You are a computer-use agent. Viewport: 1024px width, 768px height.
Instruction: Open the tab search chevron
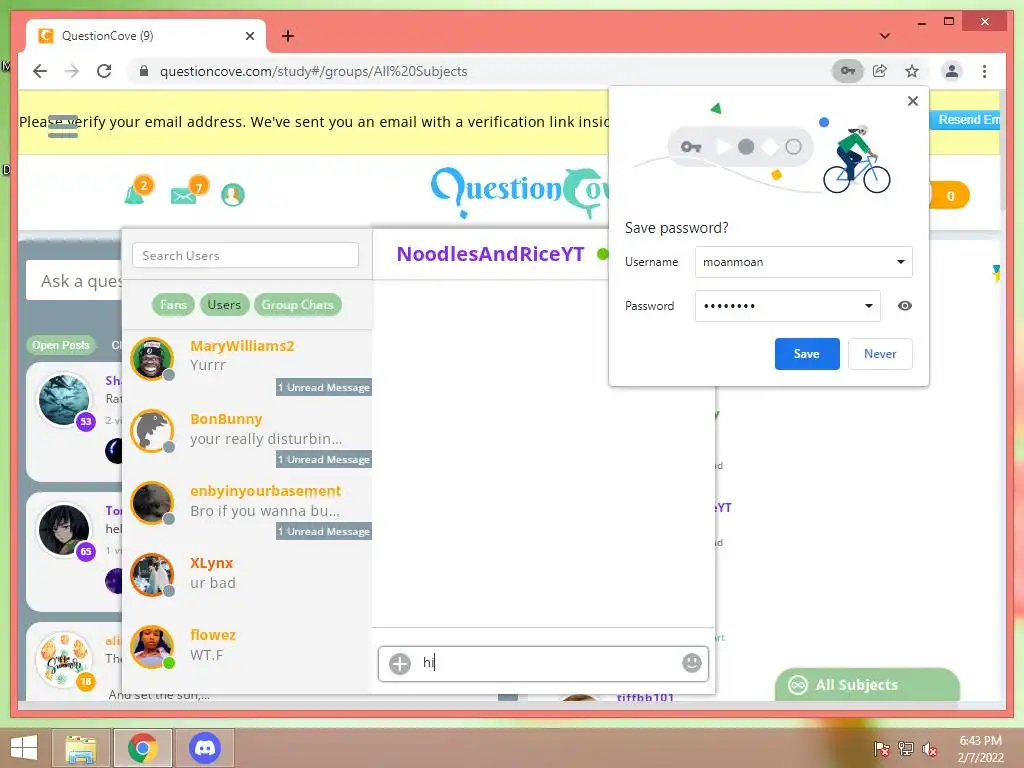point(885,36)
